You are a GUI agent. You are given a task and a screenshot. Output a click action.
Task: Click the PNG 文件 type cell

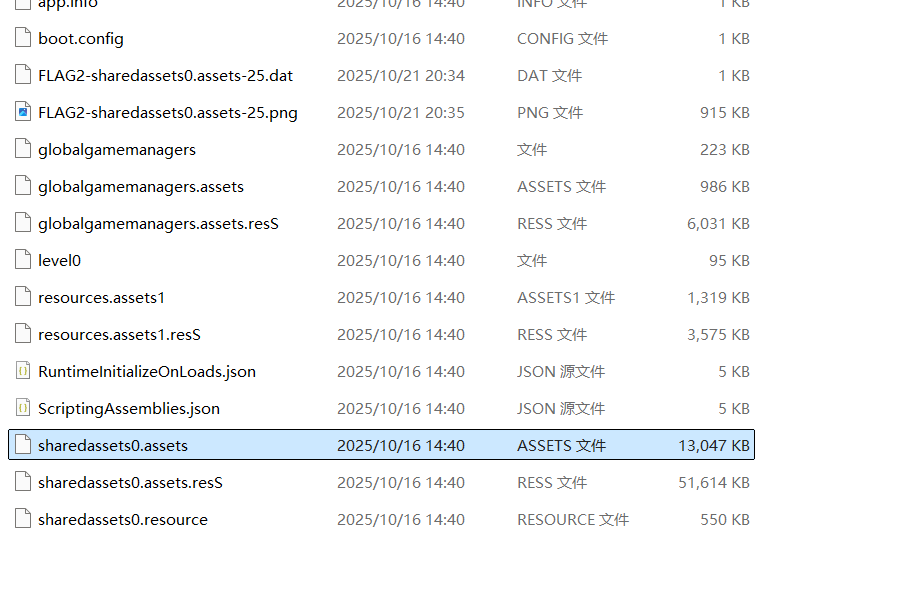pyautogui.click(x=550, y=113)
